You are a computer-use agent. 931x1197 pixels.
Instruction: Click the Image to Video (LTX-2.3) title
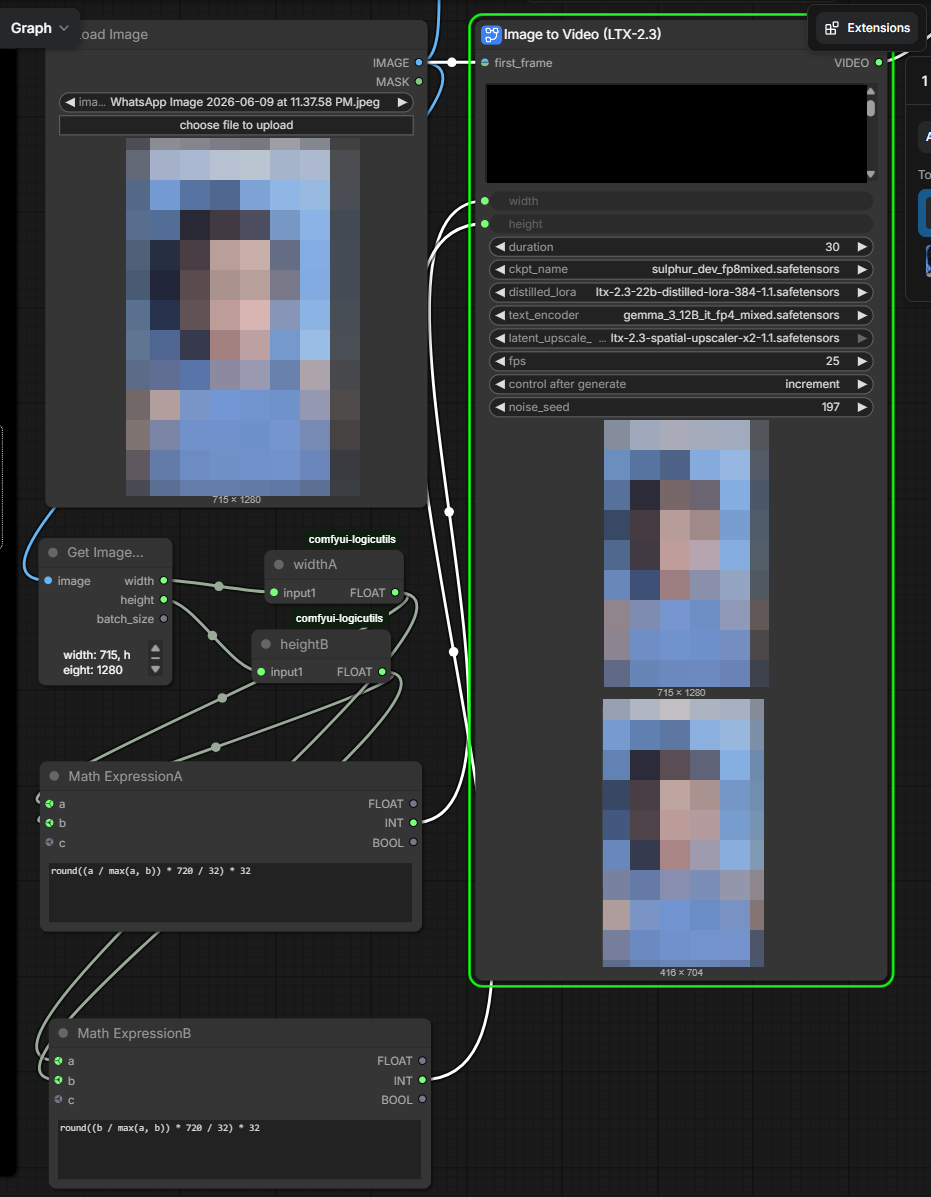click(x=582, y=34)
